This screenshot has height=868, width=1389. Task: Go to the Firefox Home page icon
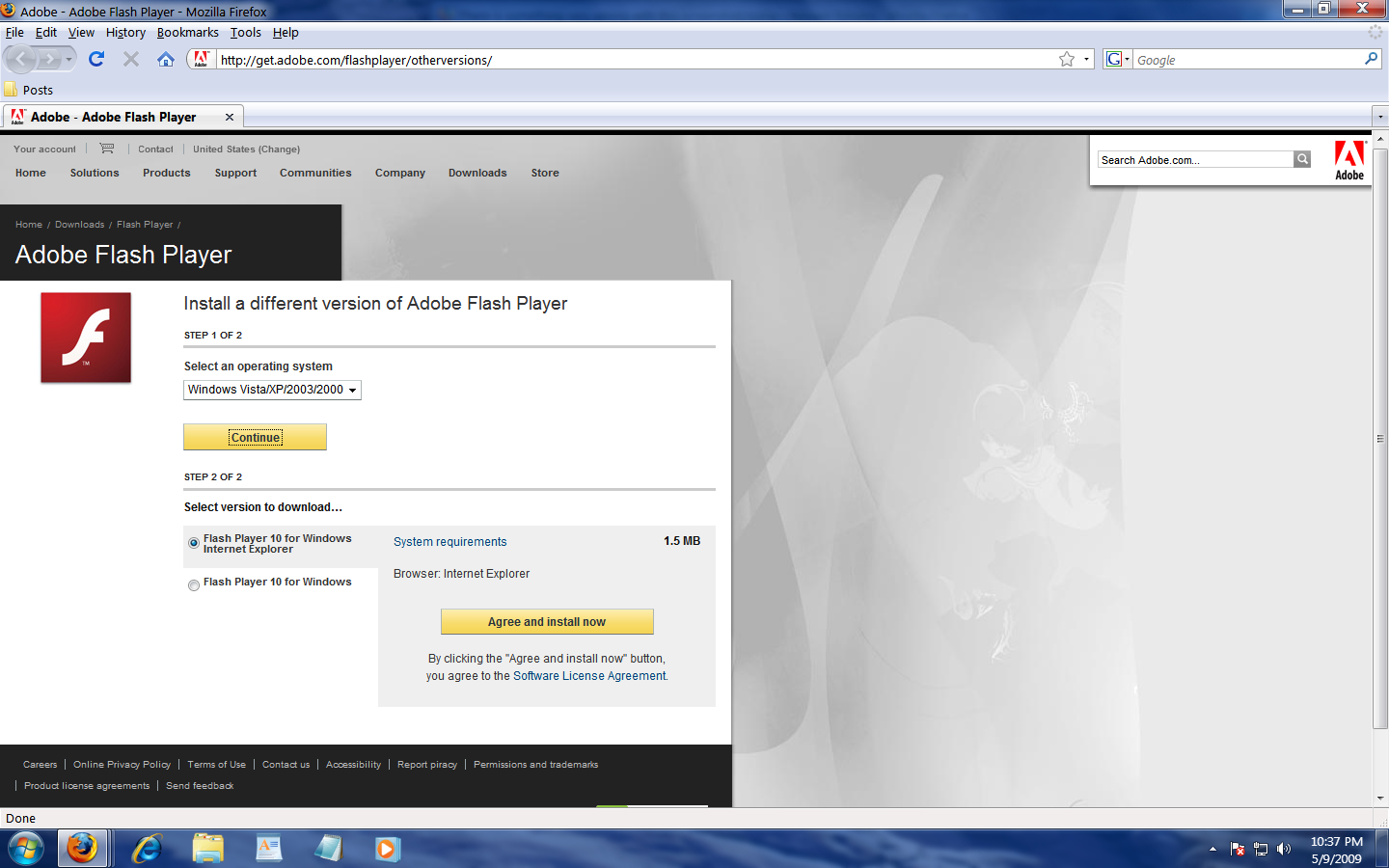[x=166, y=60]
